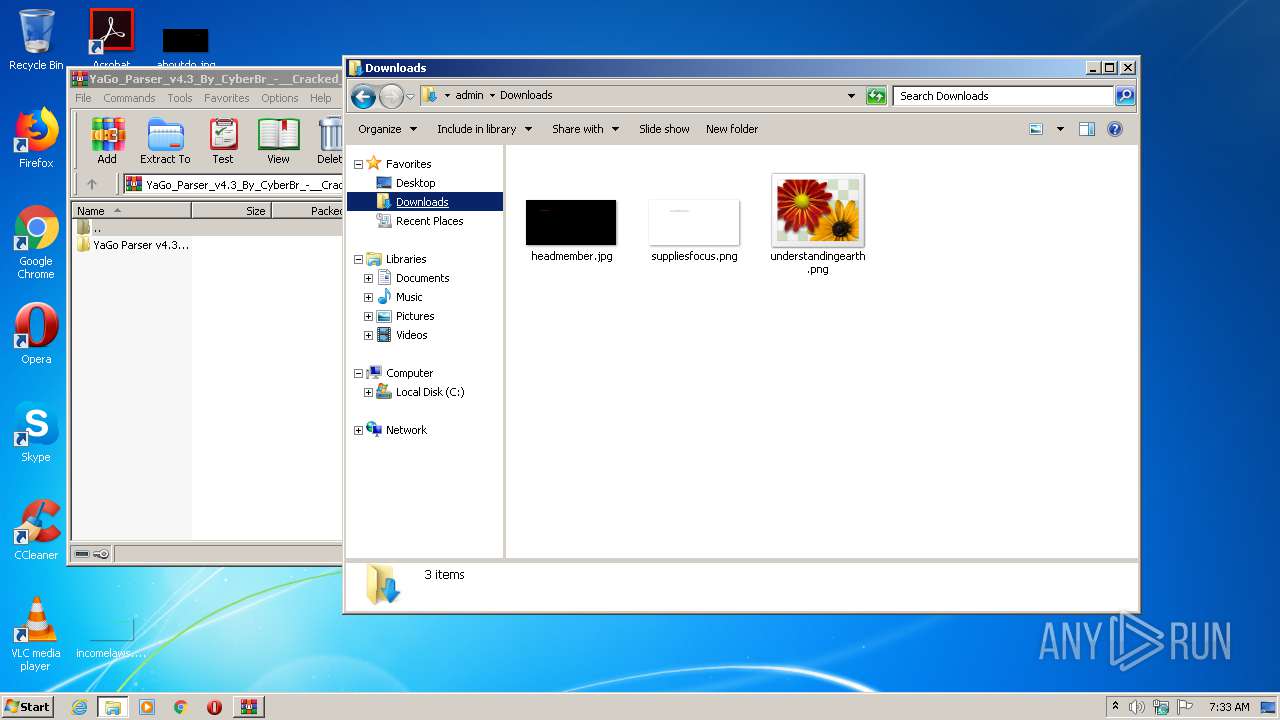This screenshot has height=720, width=1280.
Task: Click Windows Media Player taskbar icon
Action: click(x=147, y=707)
